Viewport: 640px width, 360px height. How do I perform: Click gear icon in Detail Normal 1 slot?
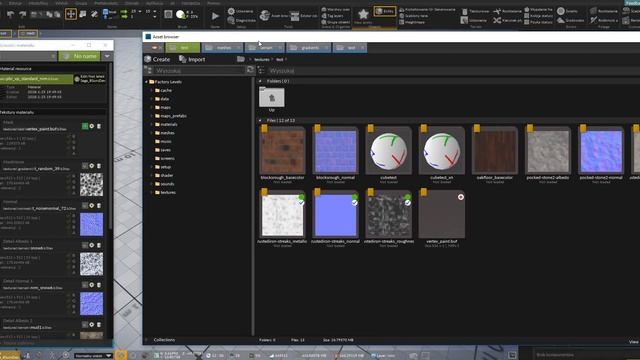pyautogui.click(x=92, y=284)
